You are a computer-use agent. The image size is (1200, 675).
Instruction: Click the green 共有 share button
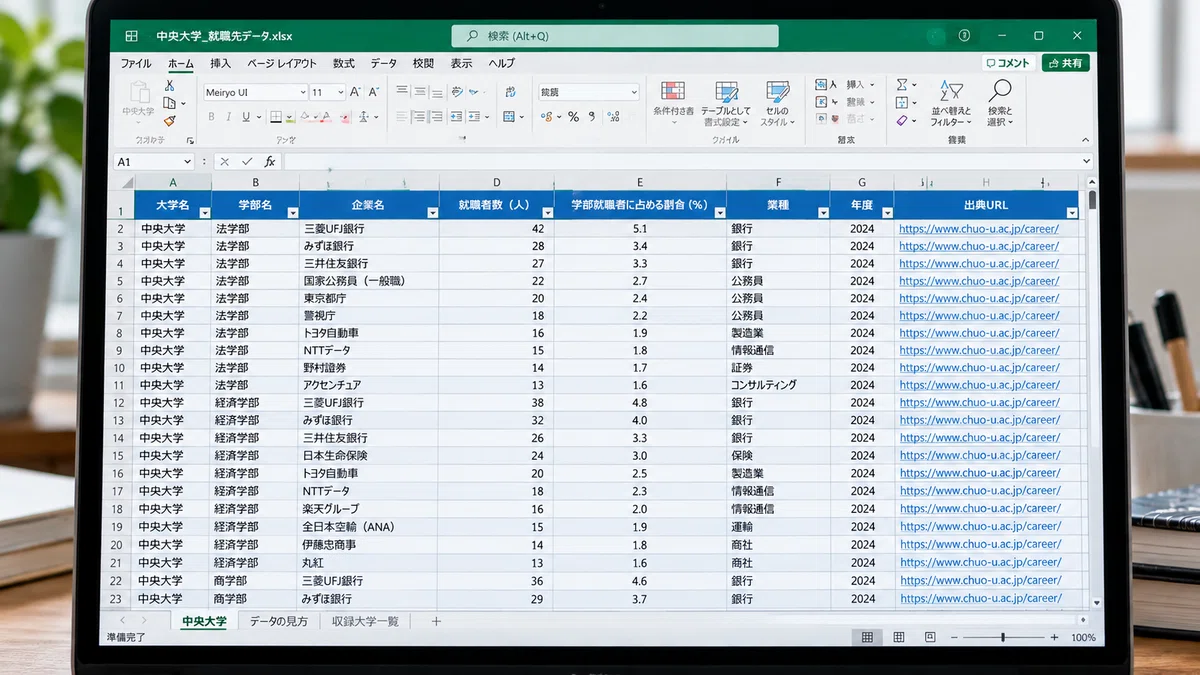(1066, 63)
